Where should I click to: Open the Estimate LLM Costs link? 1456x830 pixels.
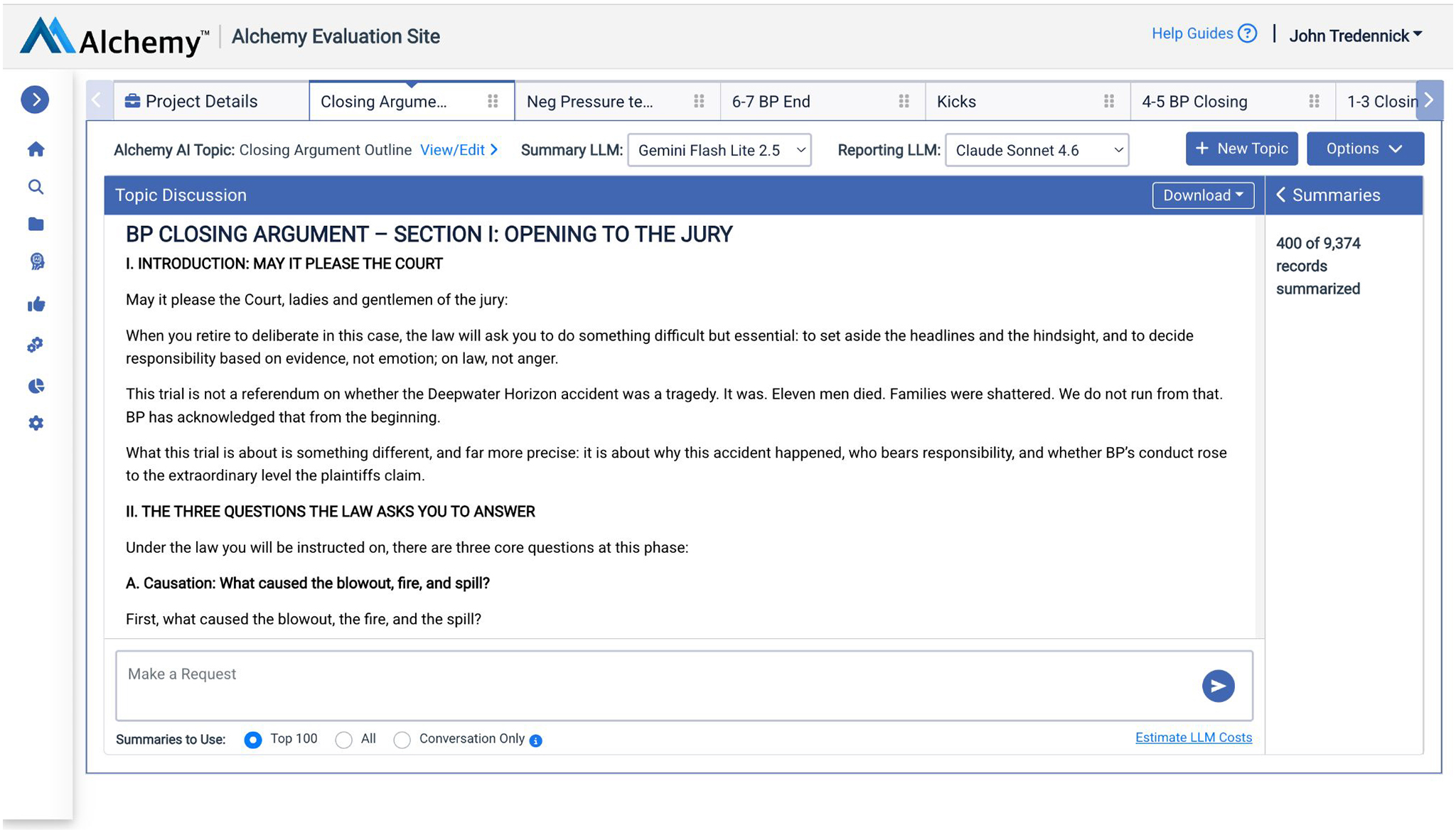point(1193,738)
